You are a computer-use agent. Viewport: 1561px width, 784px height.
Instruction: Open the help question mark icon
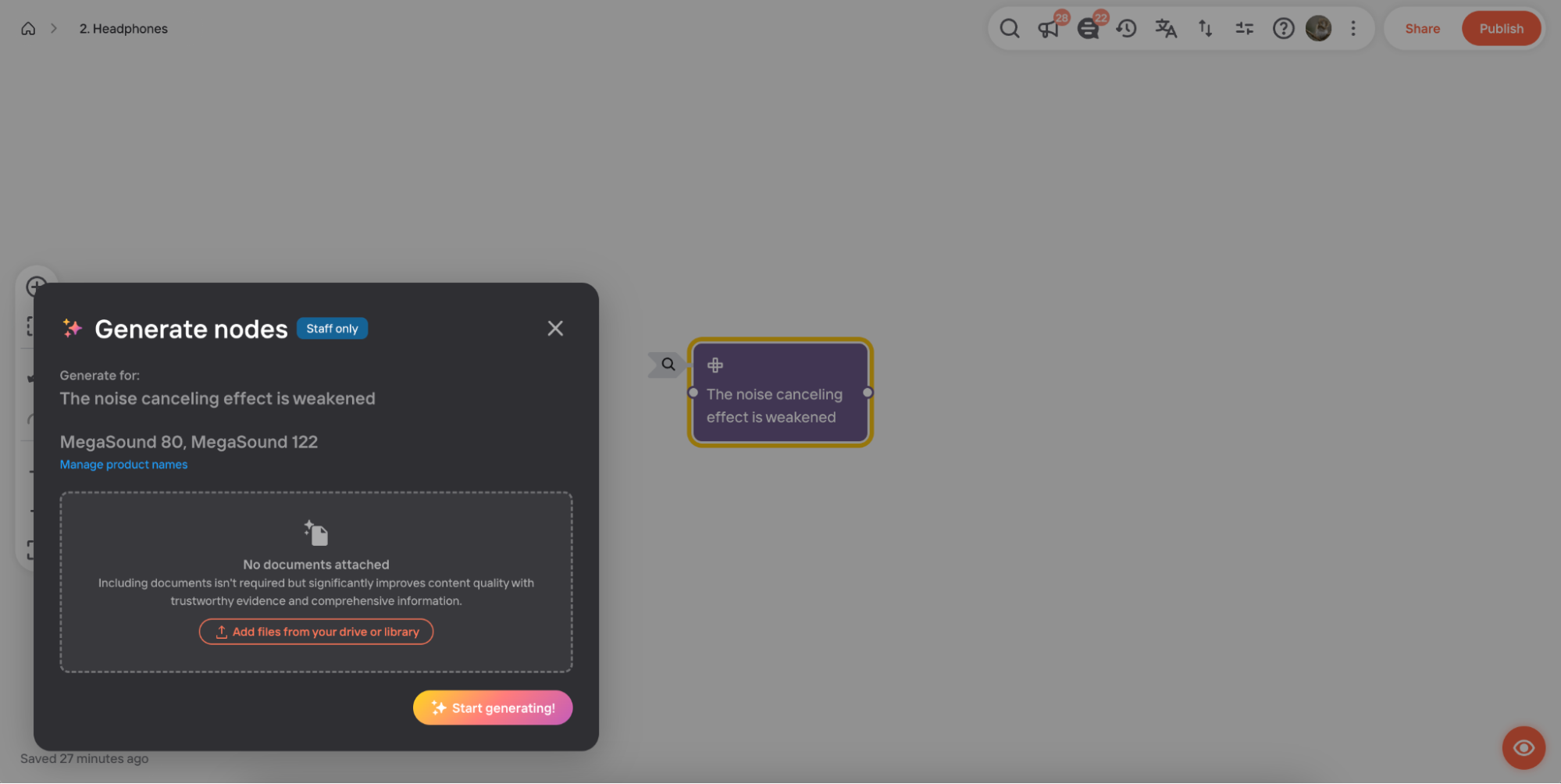point(1283,29)
